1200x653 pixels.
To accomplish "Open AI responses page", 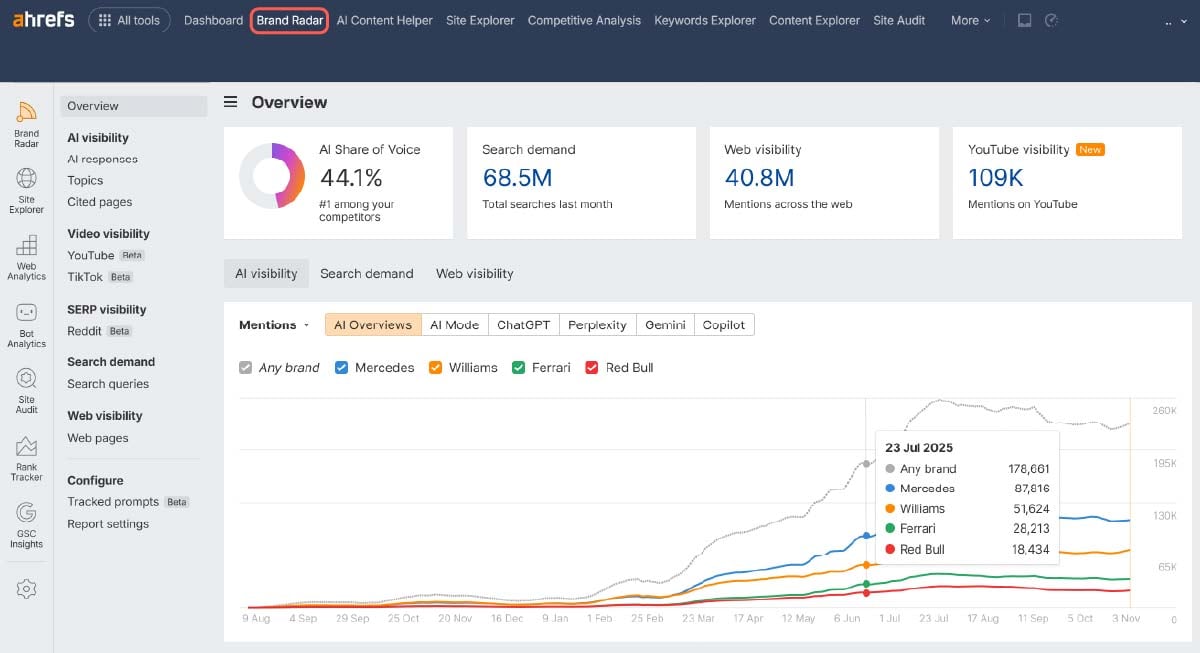I will tap(102, 159).
